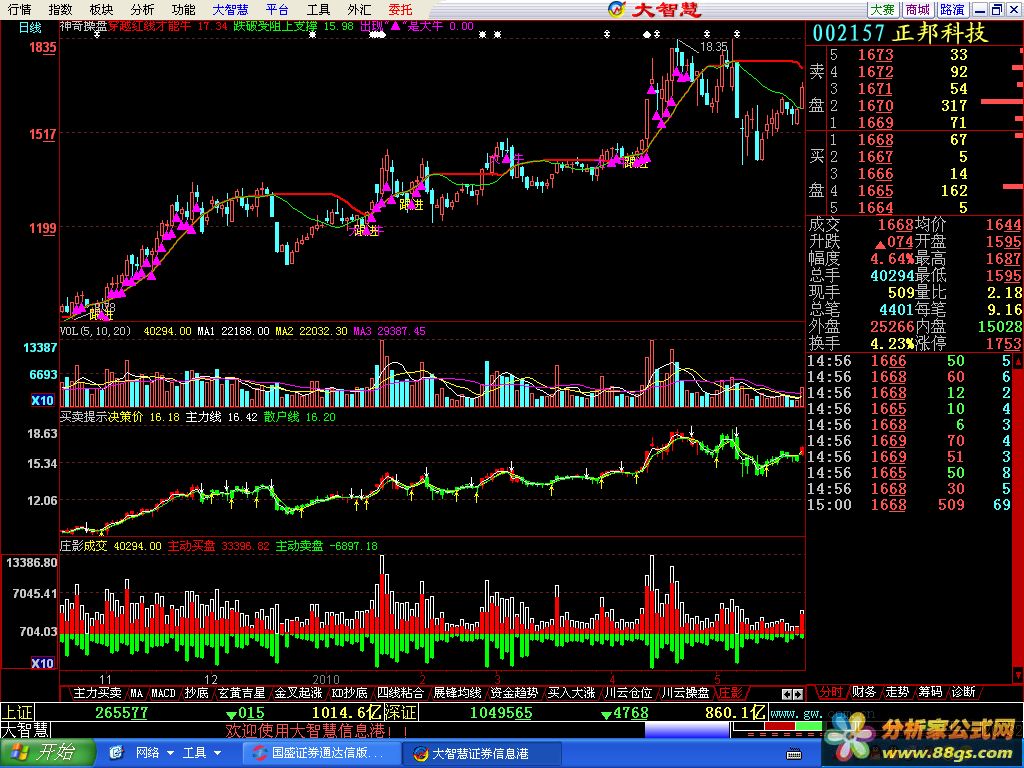This screenshot has width=1024, height=768.
Task: Open the 板块 menu
Action: 101,9
